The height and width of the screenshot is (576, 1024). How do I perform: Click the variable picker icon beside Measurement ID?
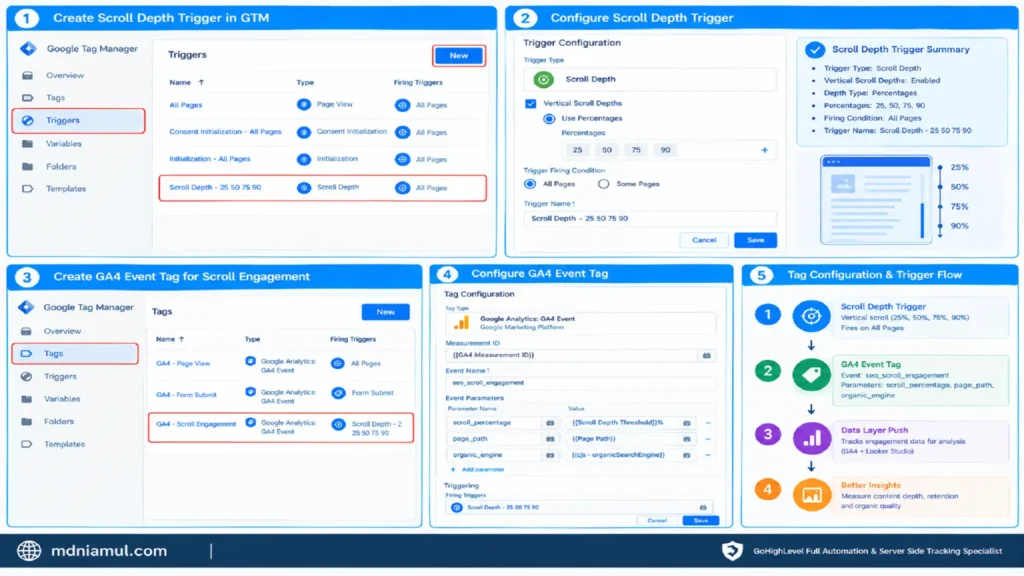(707, 355)
